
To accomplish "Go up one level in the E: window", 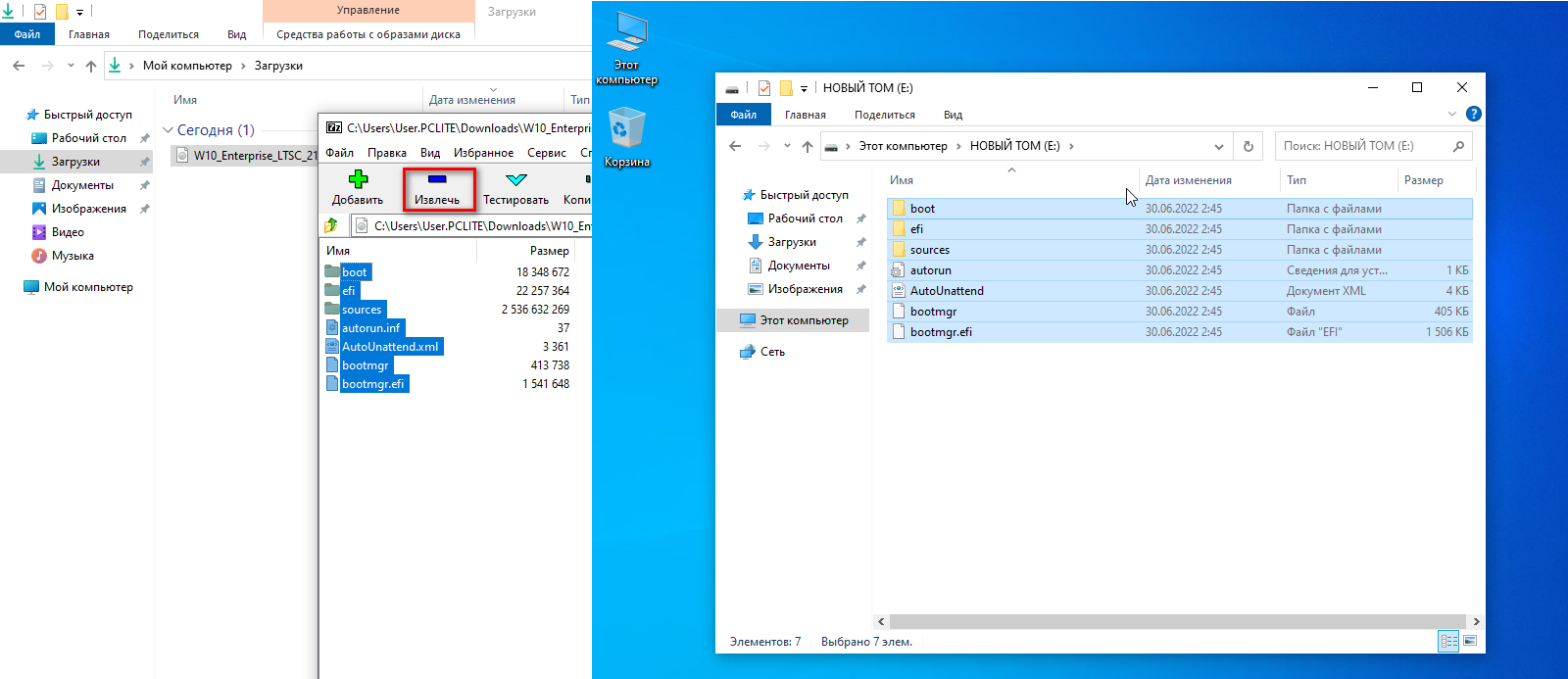I will tap(807, 147).
